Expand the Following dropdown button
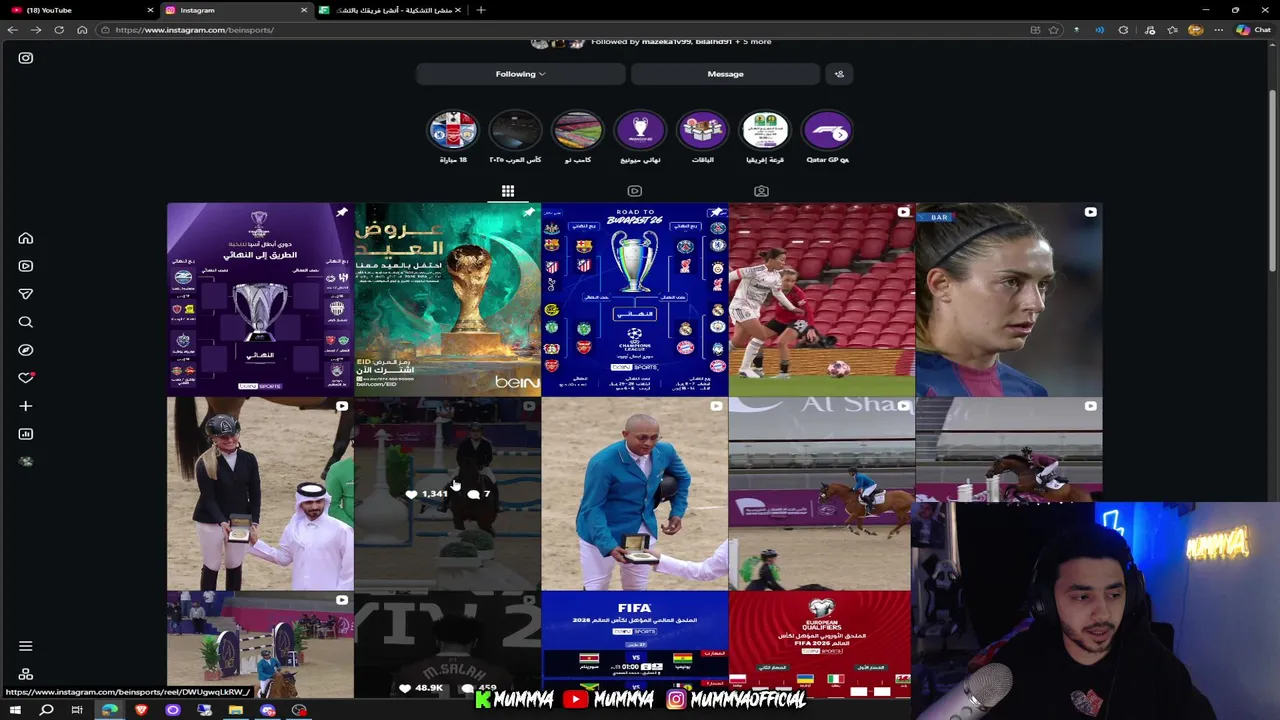Image resolution: width=1280 pixels, height=720 pixels. click(x=520, y=74)
